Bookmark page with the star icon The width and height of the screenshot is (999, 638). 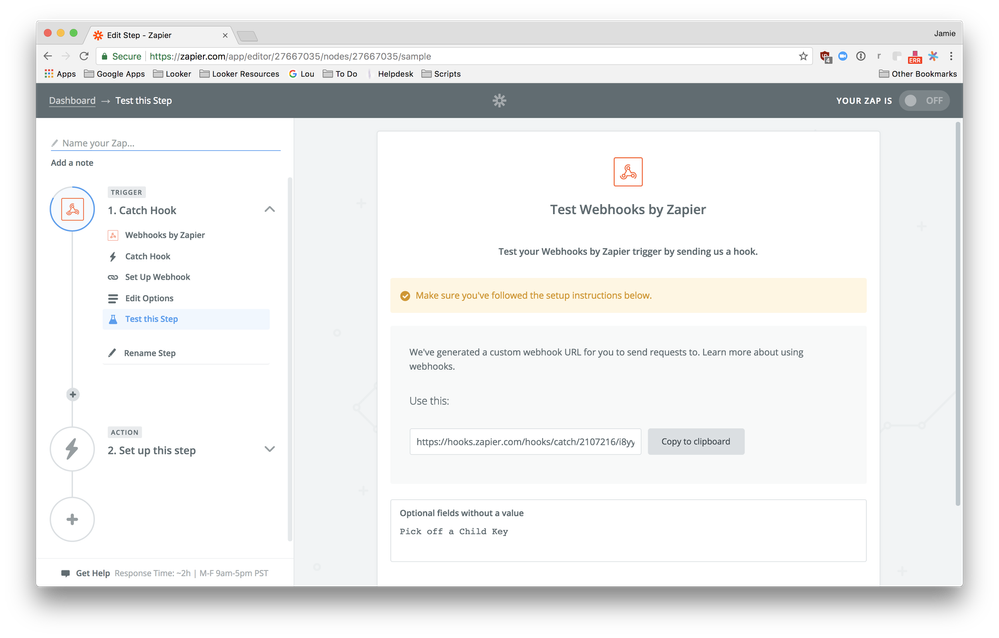tap(803, 56)
